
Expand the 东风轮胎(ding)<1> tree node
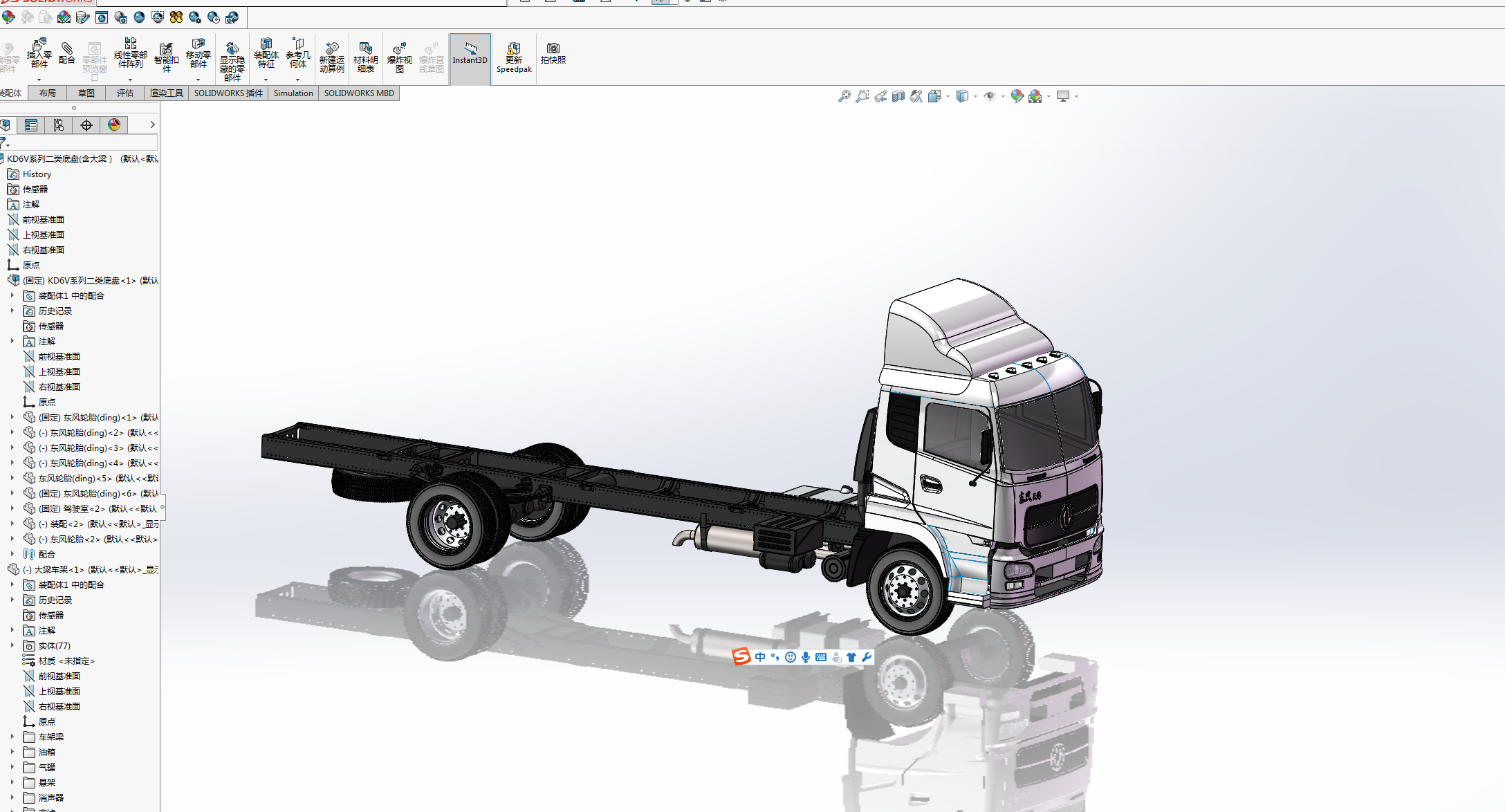coord(12,417)
